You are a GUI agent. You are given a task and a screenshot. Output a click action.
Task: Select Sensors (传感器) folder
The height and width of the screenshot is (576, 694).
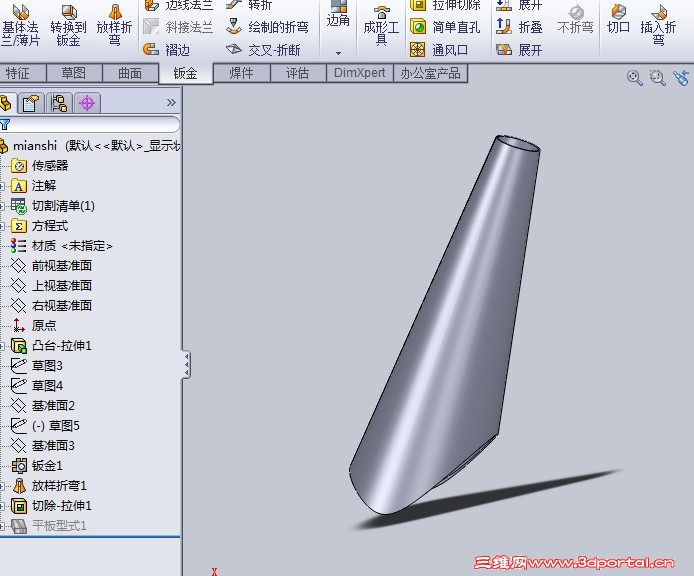click(40, 166)
